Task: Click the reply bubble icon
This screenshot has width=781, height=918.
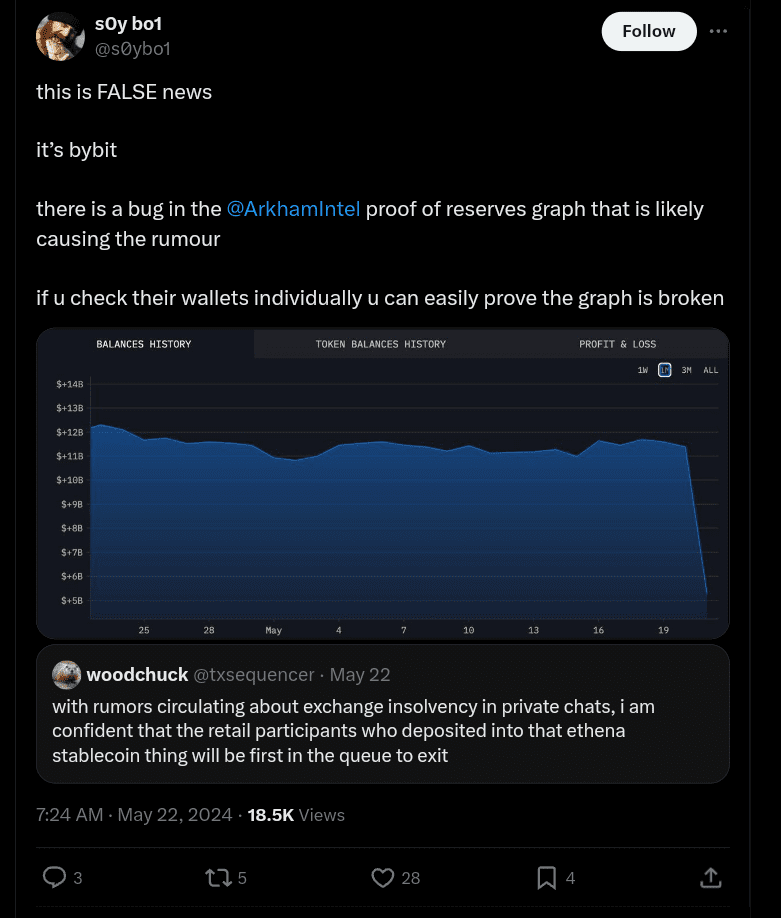Action: [x=54, y=877]
